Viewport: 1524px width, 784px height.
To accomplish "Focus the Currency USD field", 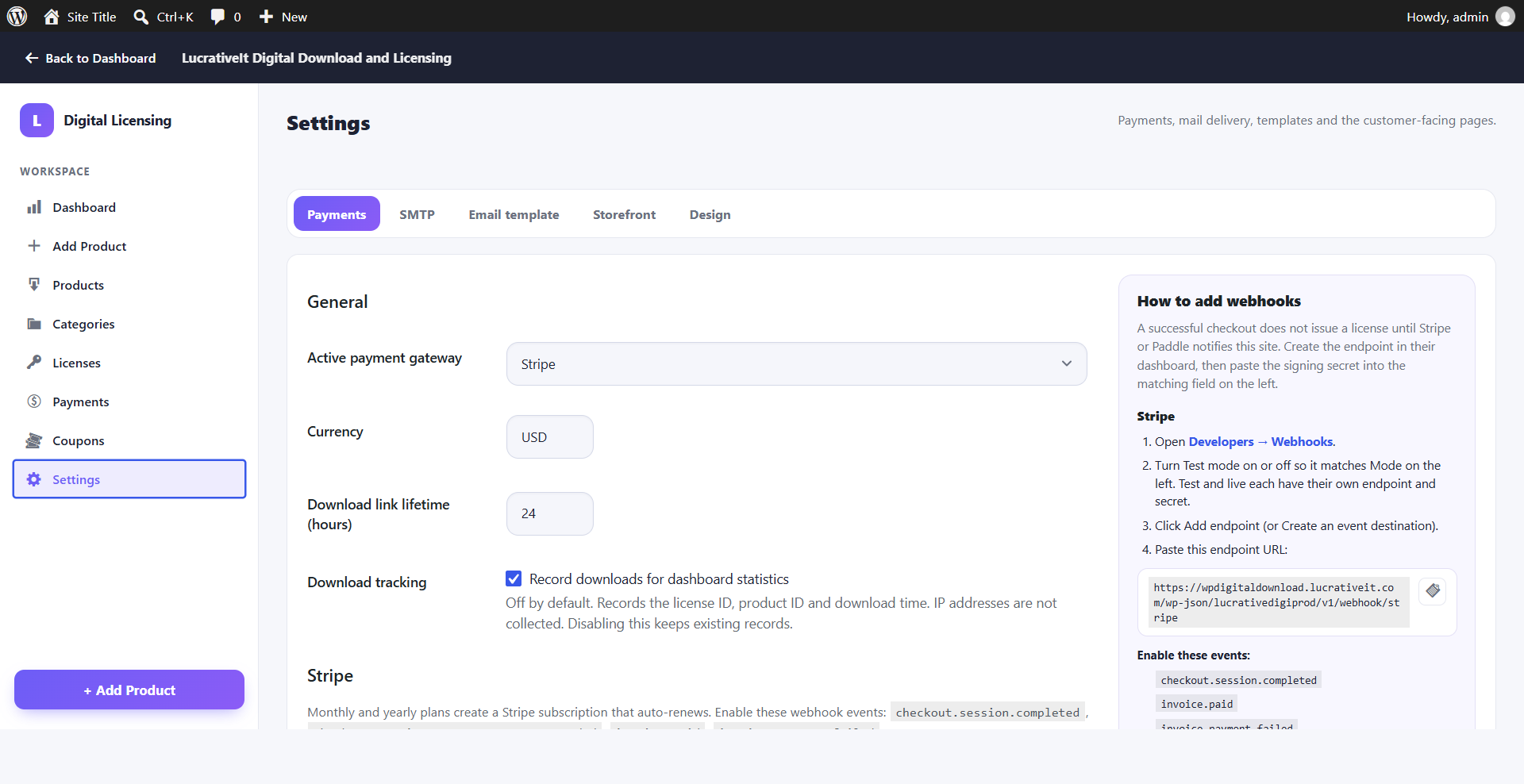I will [550, 437].
